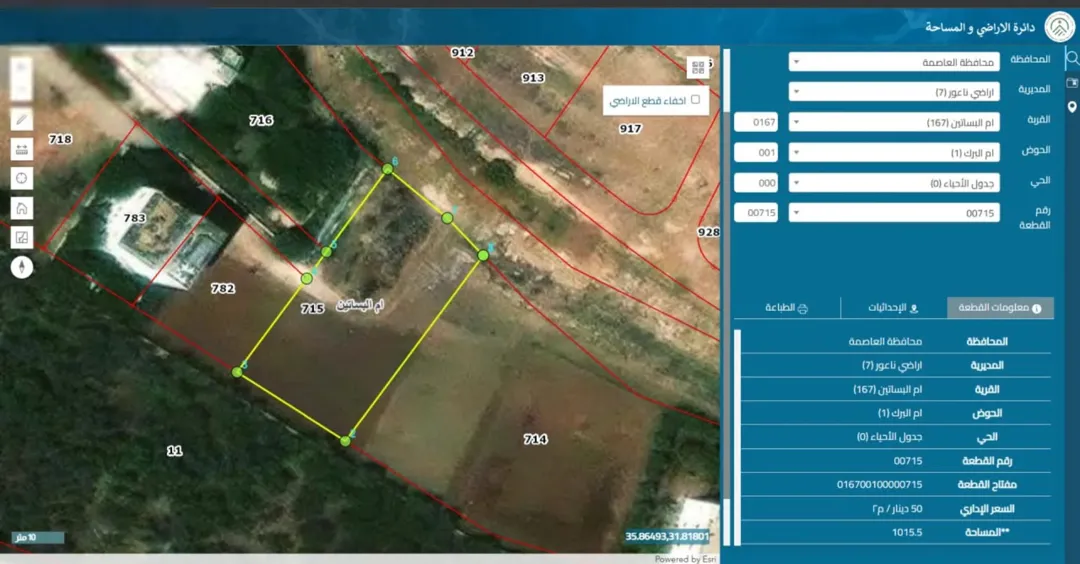Select معلومات القطعة tab
The height and width of the screenshot is (564, 1080).
click(x=1000, y=308)
